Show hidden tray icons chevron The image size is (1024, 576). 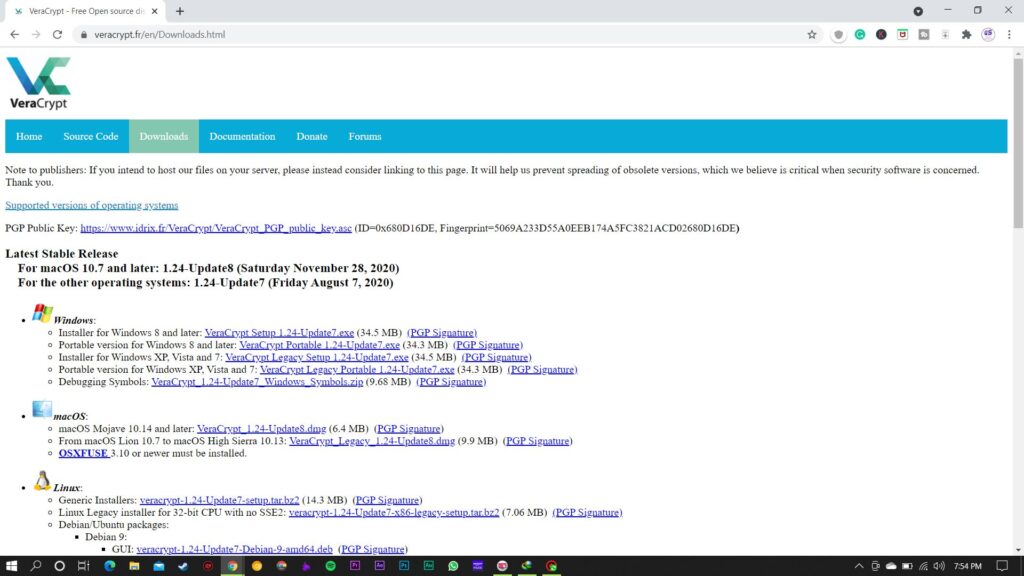pyautogui.click(x=859, y=566)
